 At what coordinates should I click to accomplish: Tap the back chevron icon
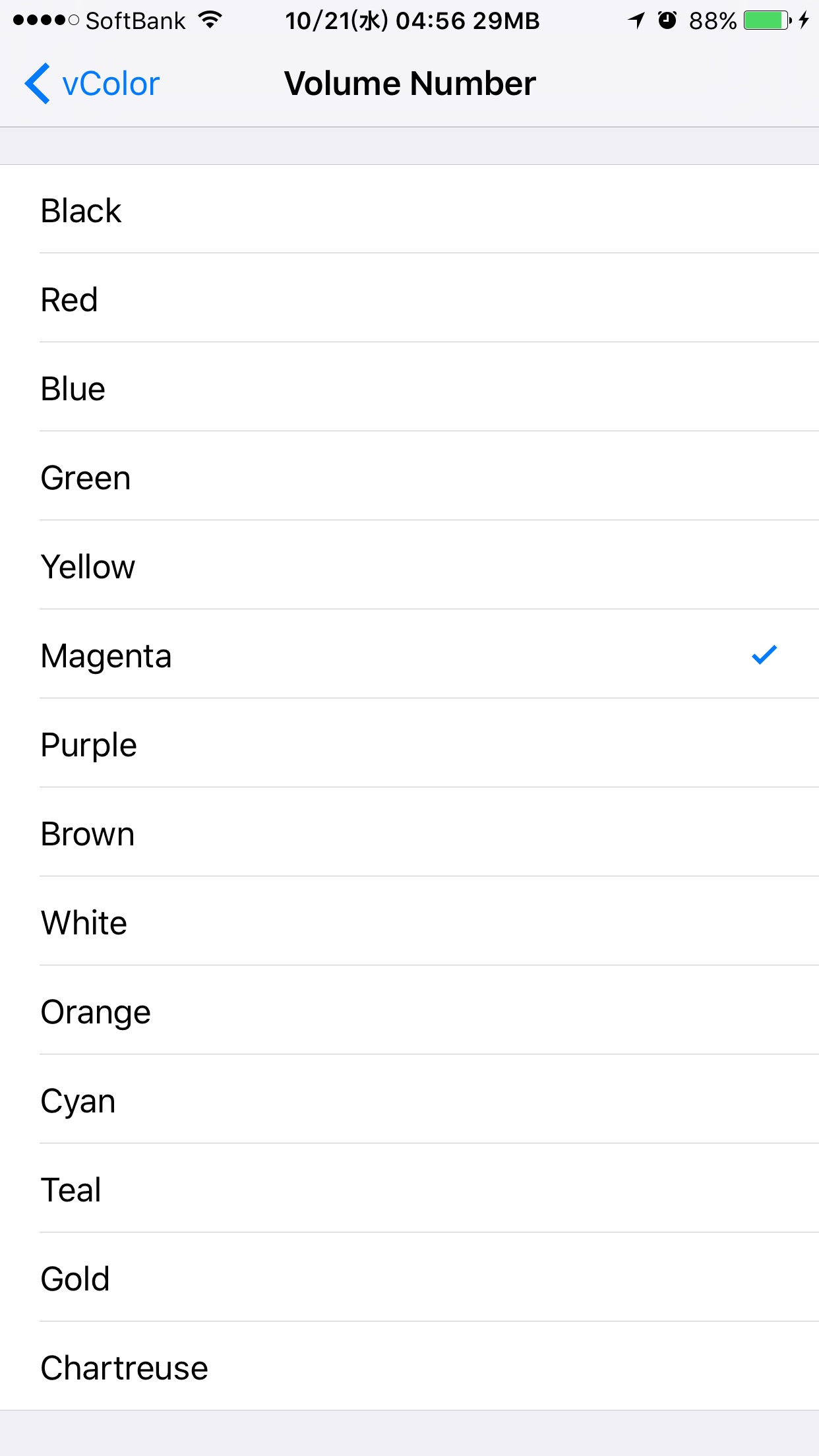point(37,84)
